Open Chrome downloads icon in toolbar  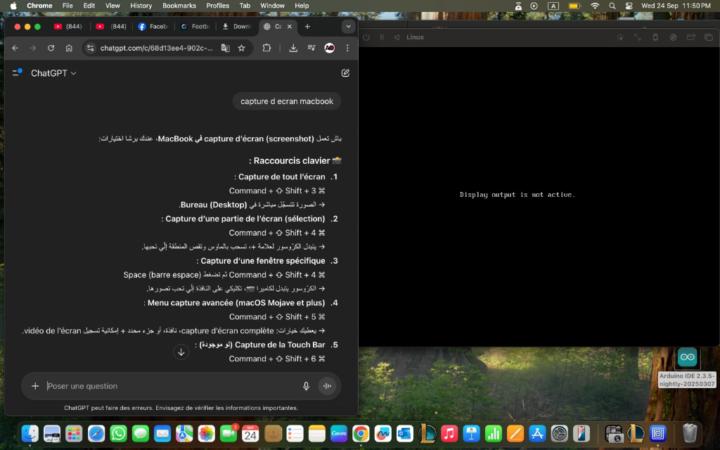coord(293,48)
